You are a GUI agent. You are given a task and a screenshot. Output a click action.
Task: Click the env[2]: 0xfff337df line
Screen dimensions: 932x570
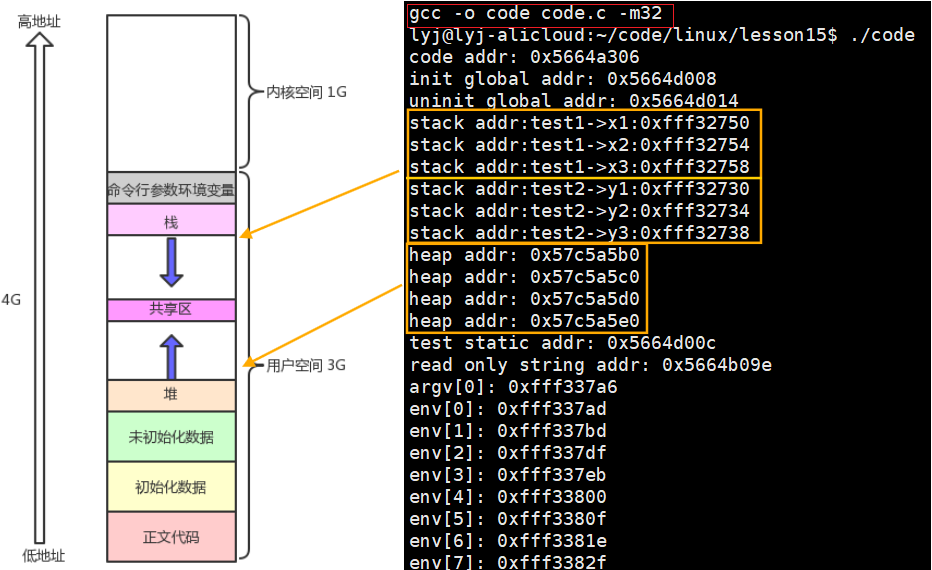pos(508,453)
